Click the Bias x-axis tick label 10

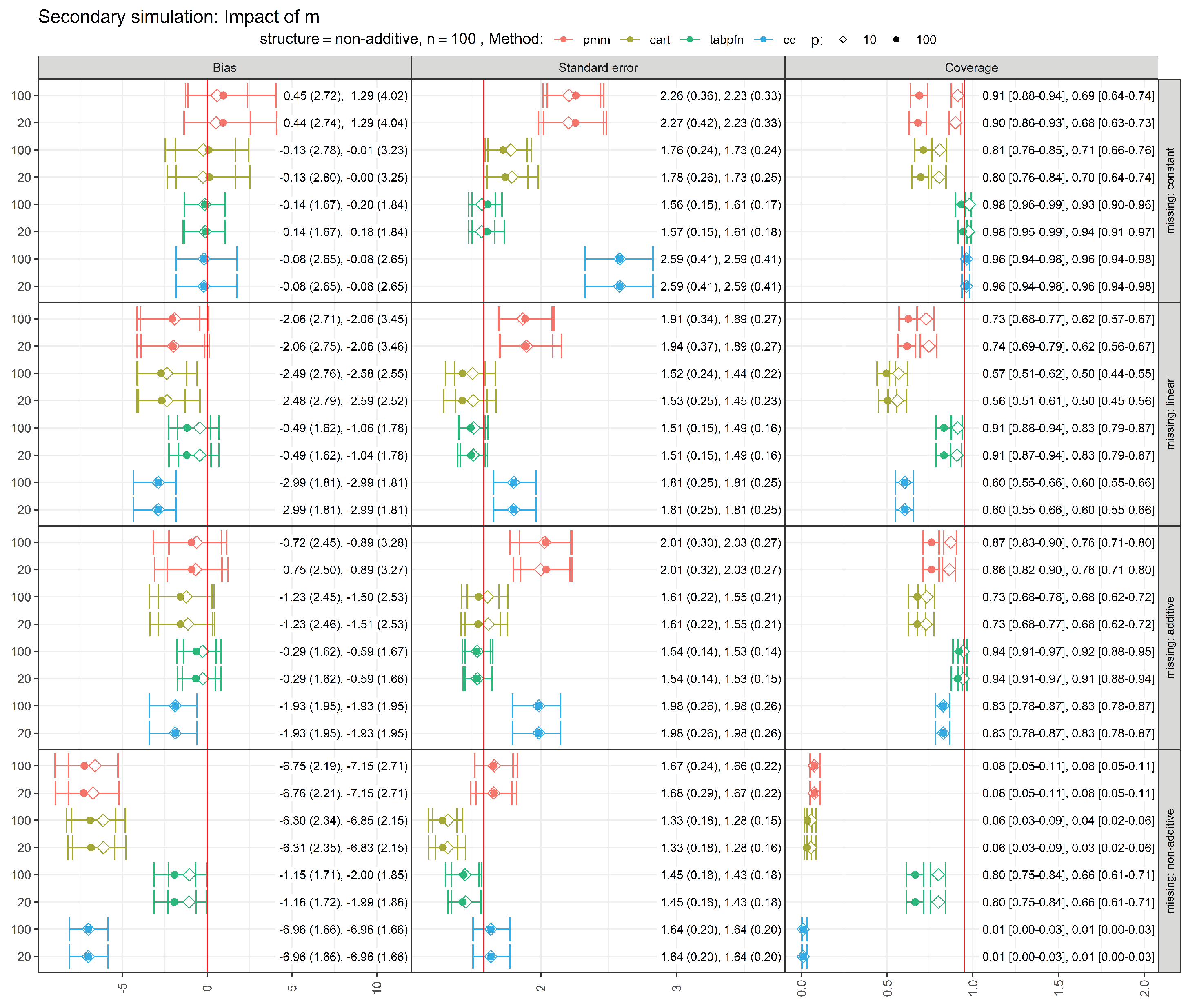(x=377, y=987)
